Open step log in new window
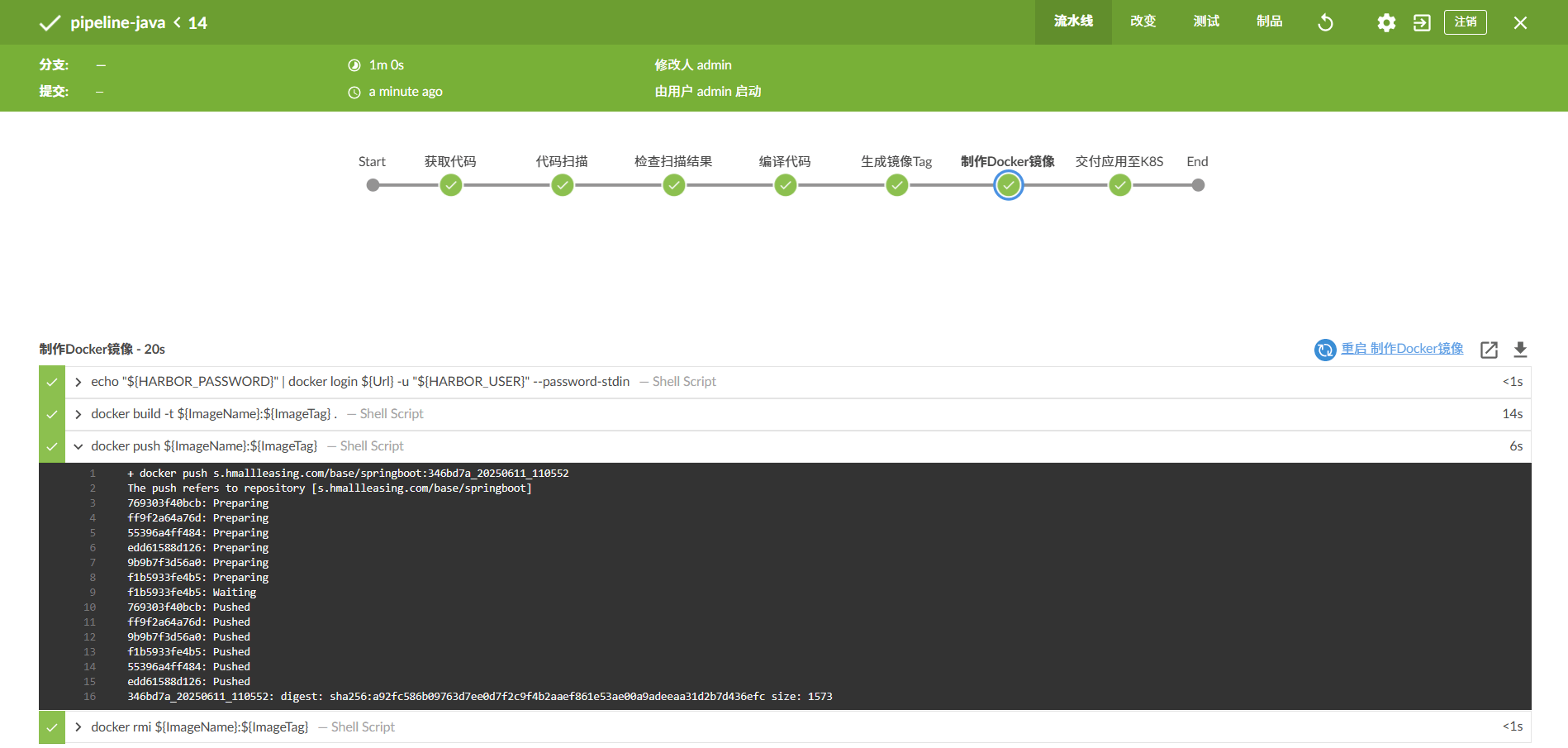Screen dimensions: 1568x748 tap(1489, 350)
